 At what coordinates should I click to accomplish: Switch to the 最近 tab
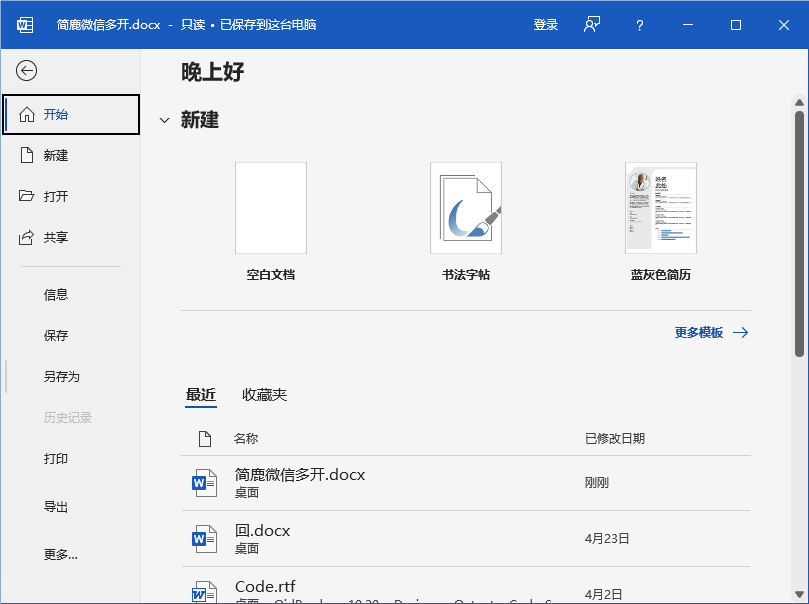201,395
